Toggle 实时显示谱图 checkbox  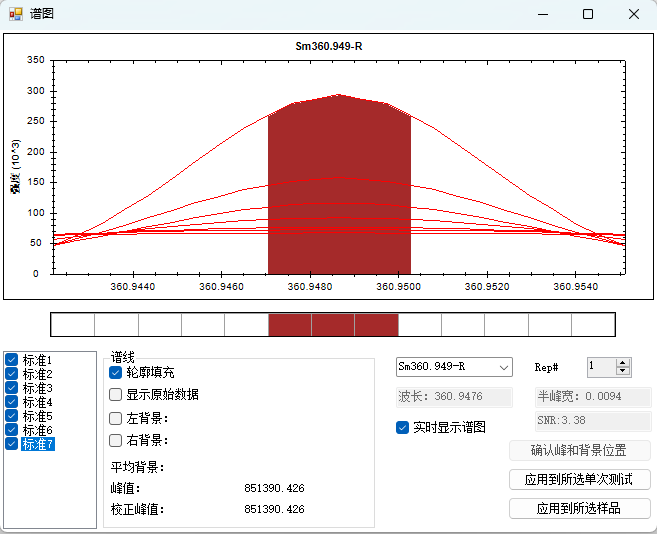pyautogui.click(x=402, y=427)
